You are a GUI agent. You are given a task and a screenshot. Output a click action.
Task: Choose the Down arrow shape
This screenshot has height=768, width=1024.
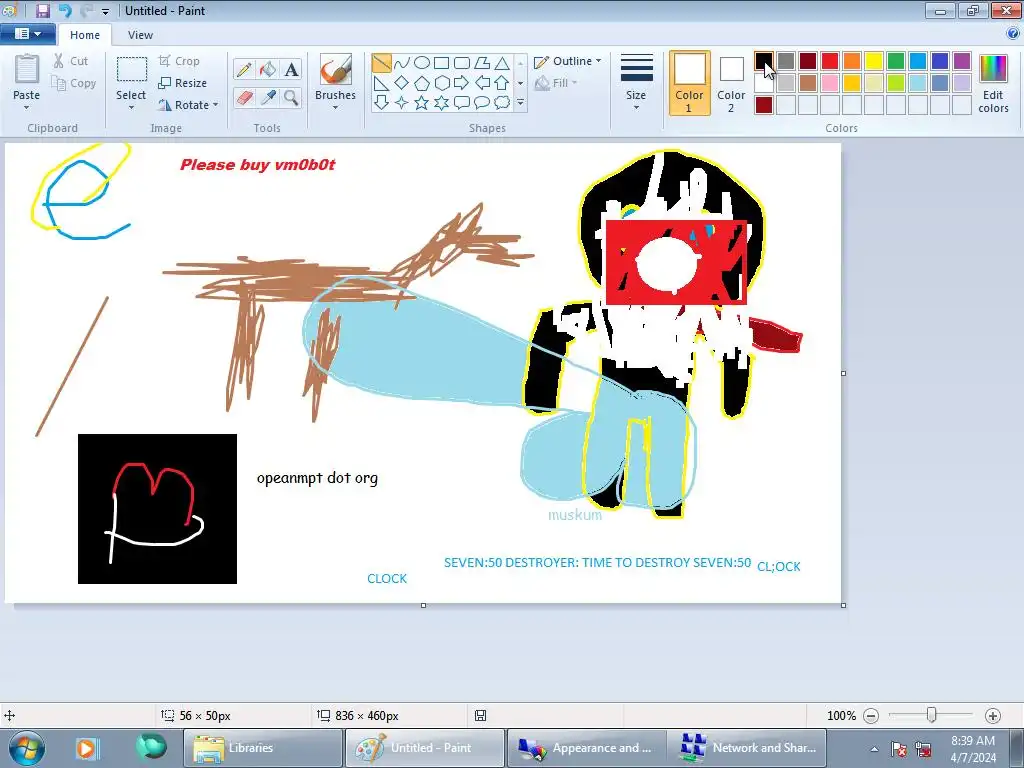coord(381,103)
